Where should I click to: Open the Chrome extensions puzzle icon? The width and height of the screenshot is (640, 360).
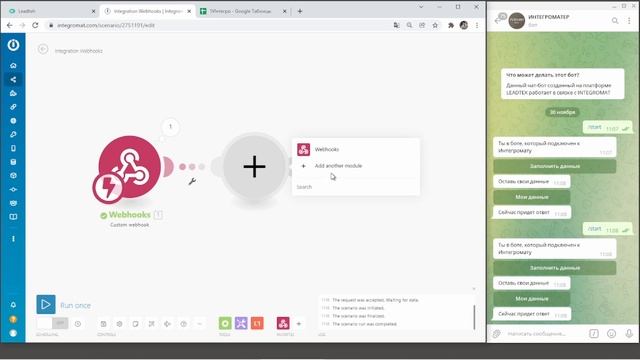[451, 25]
